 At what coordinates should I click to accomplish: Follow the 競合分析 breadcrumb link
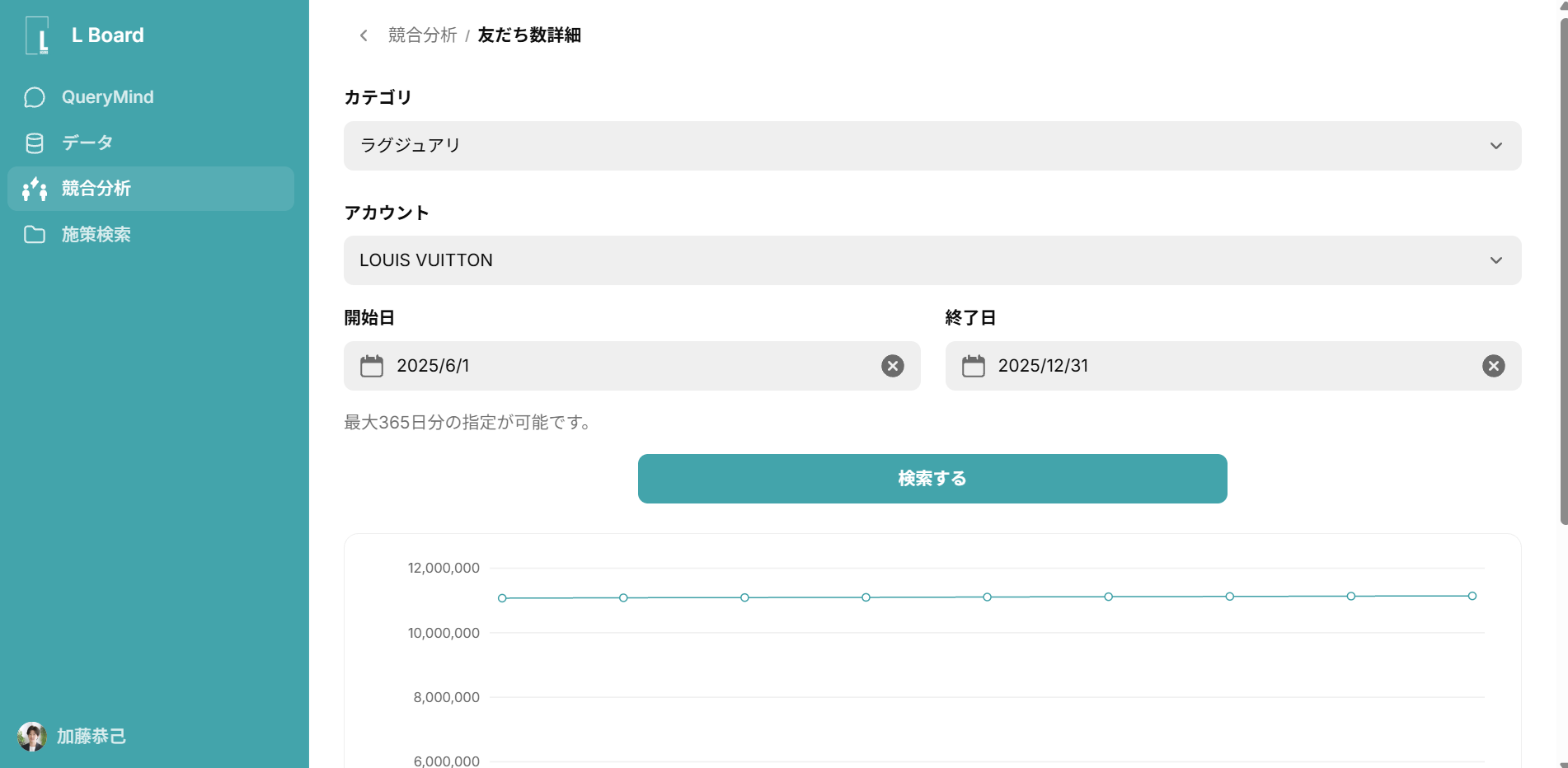point(422,35)
